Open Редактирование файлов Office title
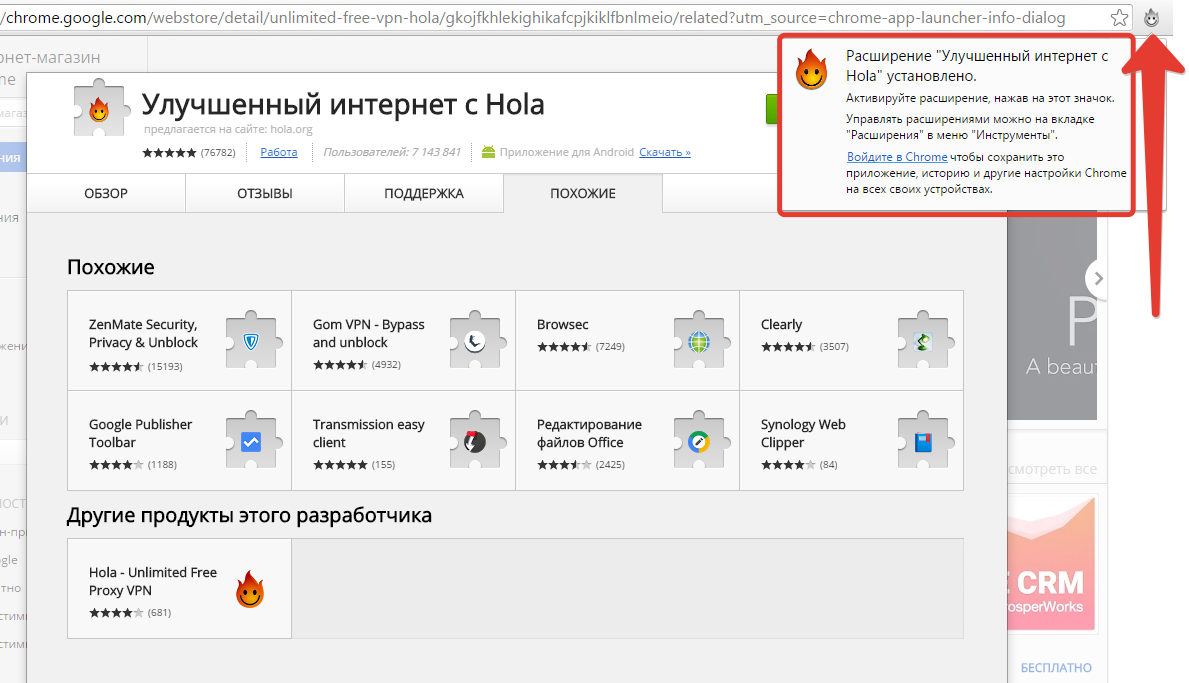The width and height of the screenshot is (1189, 683). [589, 434]
